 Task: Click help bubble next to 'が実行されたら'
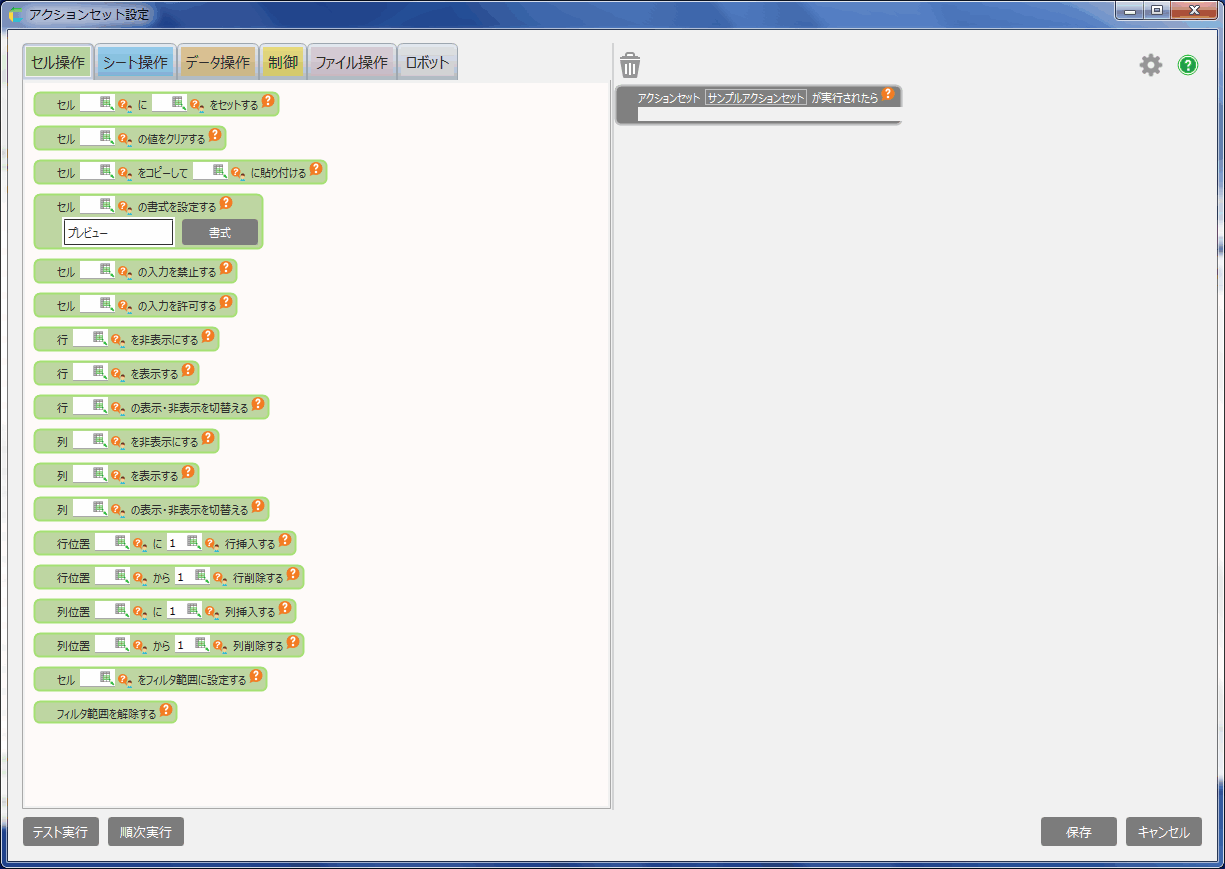coord(887,95)
